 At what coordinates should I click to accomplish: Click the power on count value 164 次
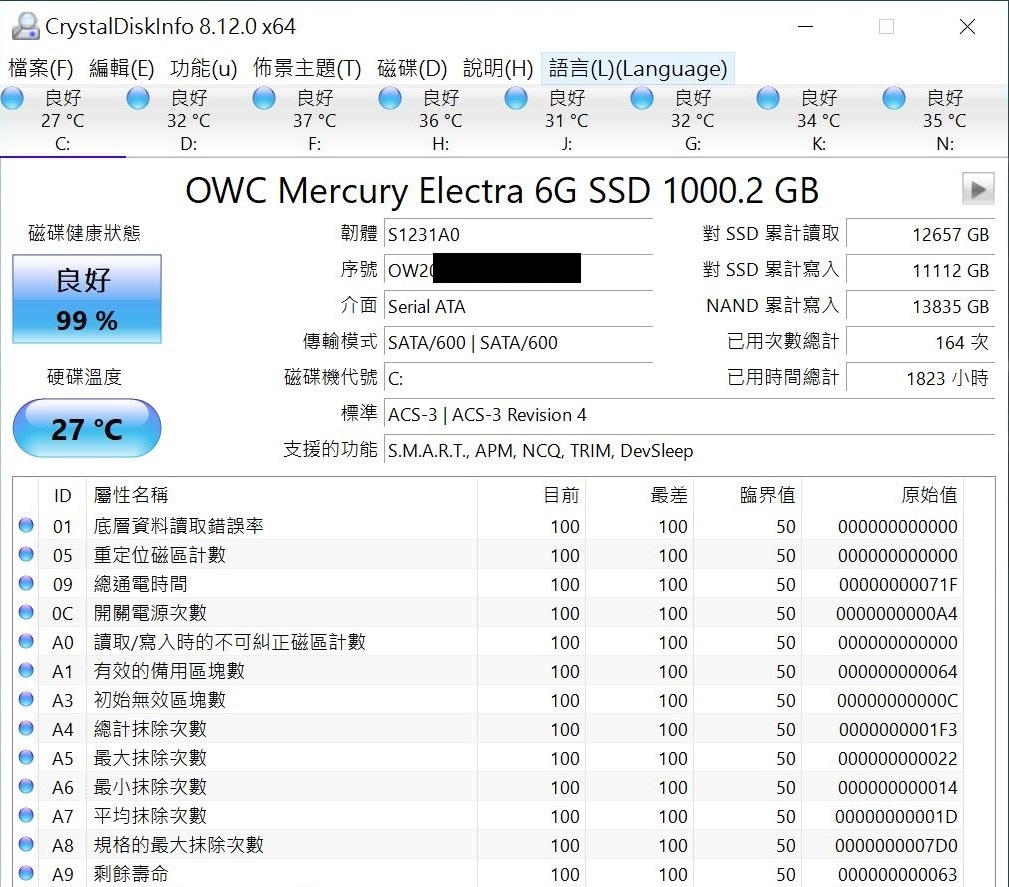pos(920,342)
